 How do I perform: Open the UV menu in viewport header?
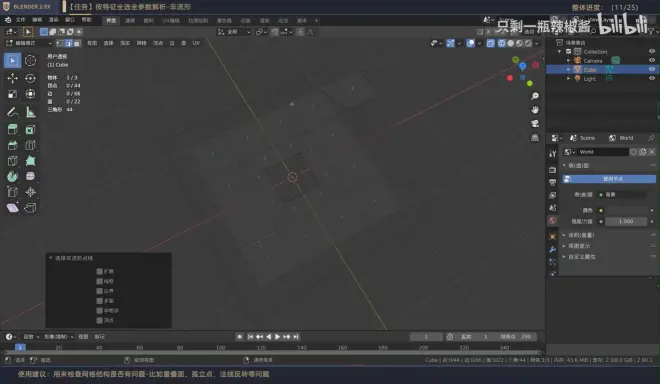click(196, 43)
